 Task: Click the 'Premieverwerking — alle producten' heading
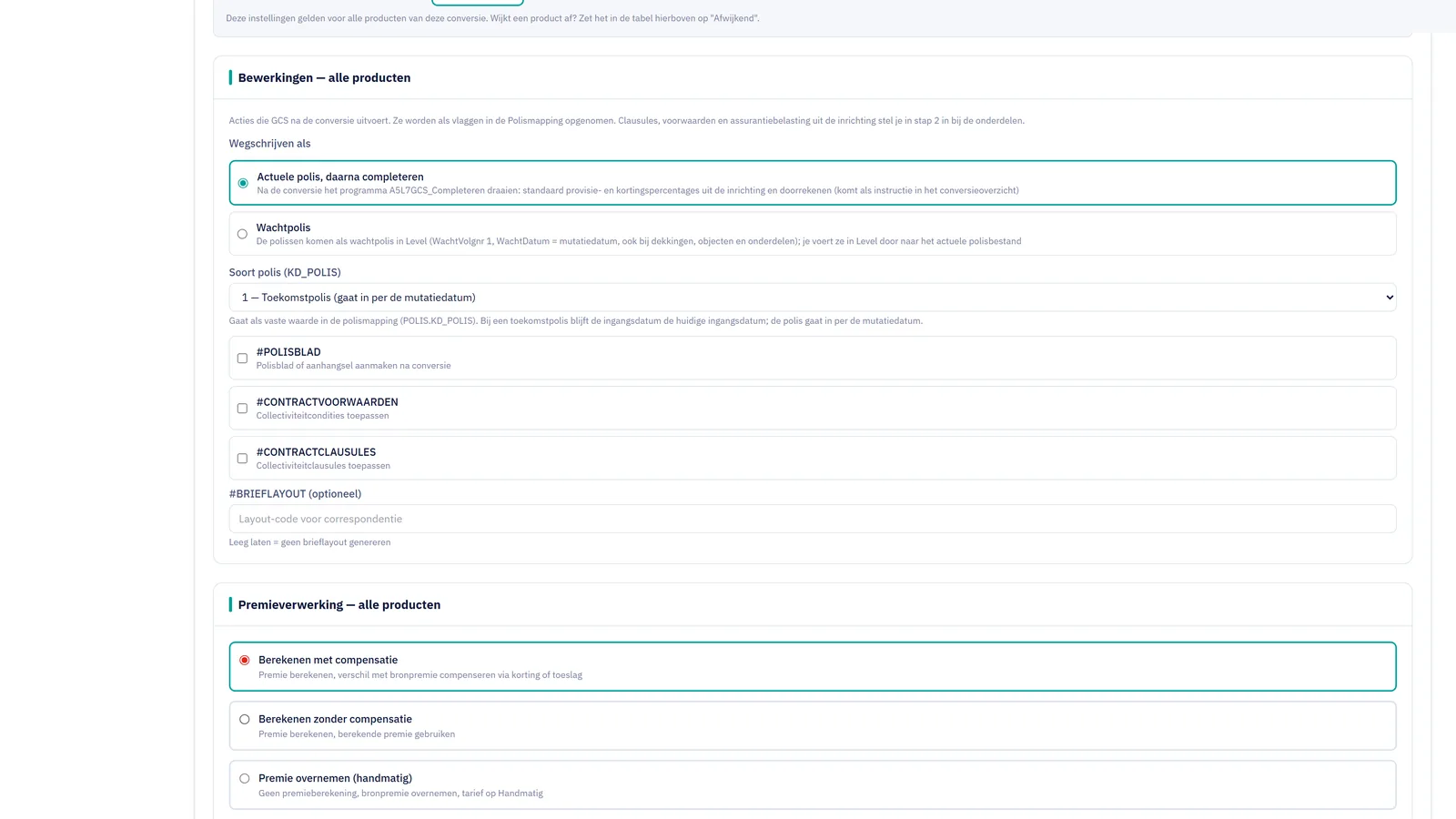[x=339, y=604]
